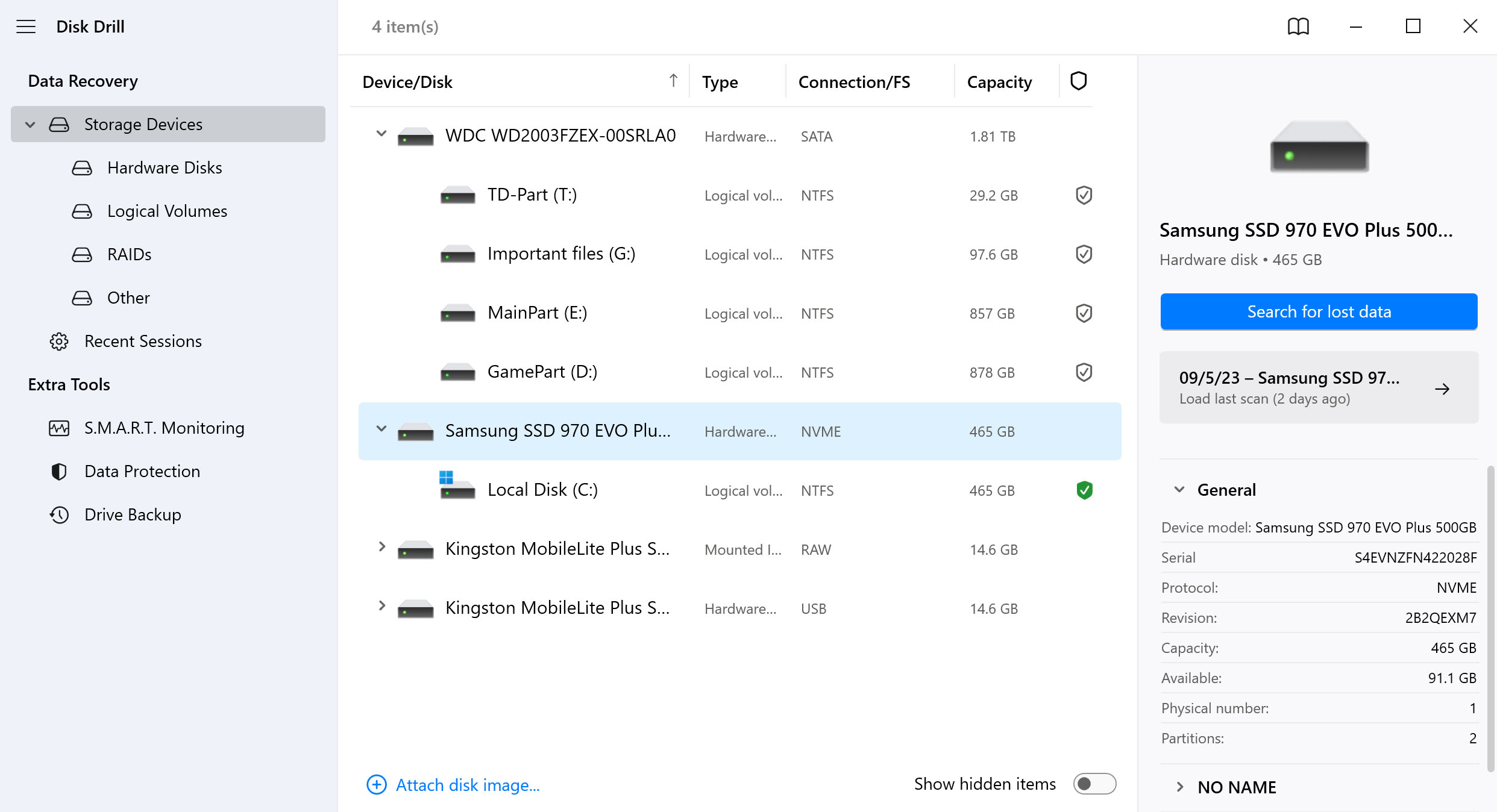Viewport: 1497px width, 812px height.
Task: Click the protection shield for TD-Part (T:)
Action: 1084,195
